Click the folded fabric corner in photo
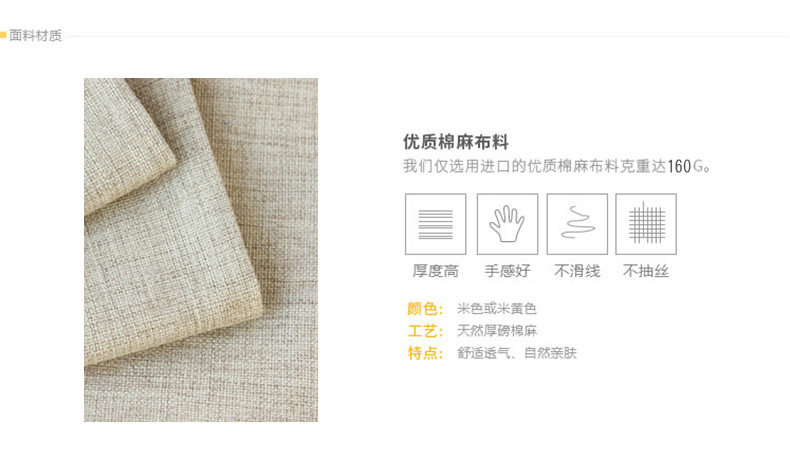 tap(128, 146)
